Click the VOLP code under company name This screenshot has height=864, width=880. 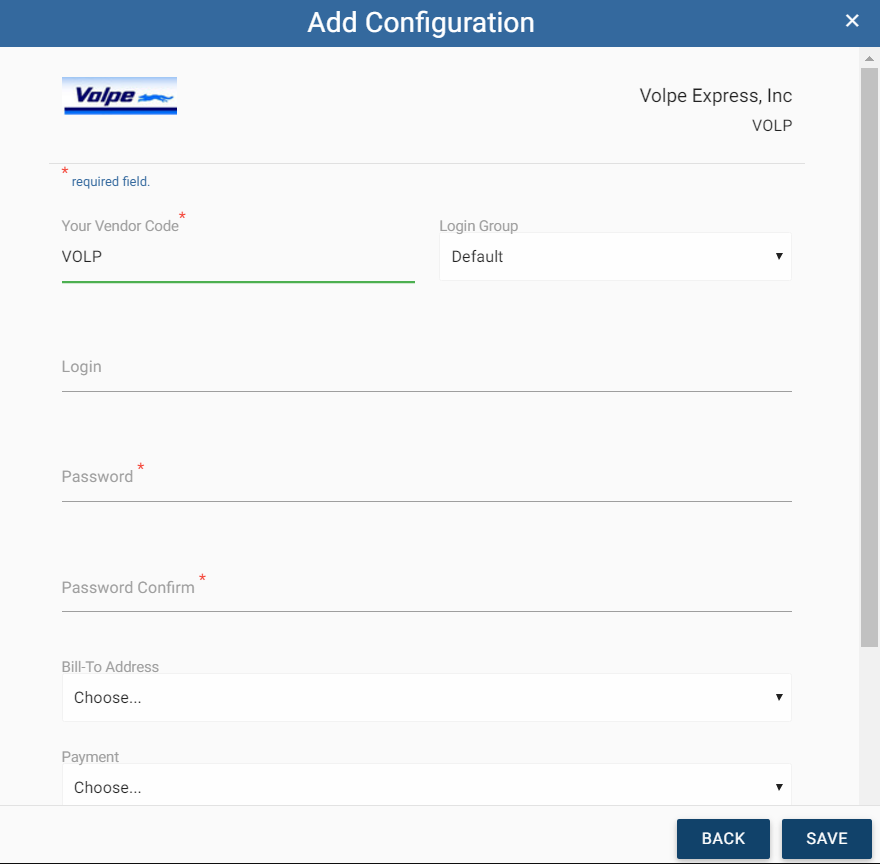pyautogui.click(x=772, y=125)
